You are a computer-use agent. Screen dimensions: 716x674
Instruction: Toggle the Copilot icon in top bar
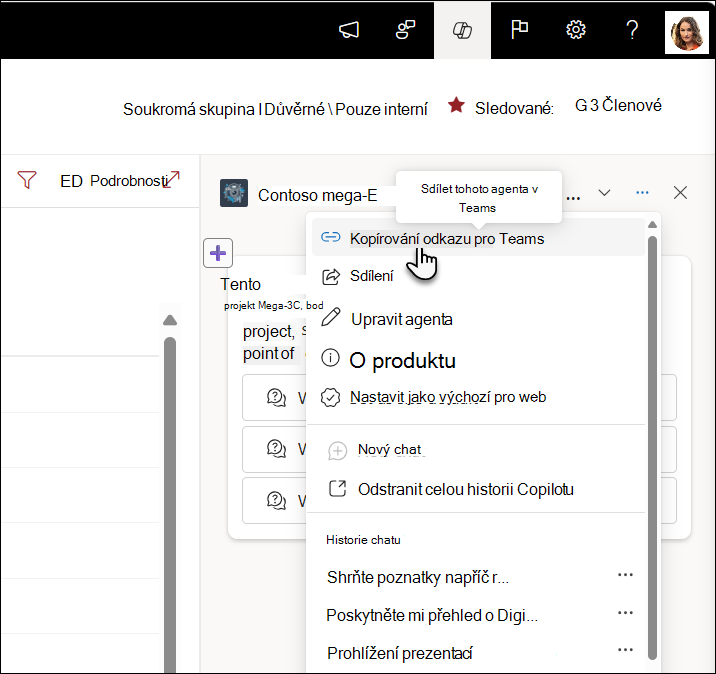point(462,30)
